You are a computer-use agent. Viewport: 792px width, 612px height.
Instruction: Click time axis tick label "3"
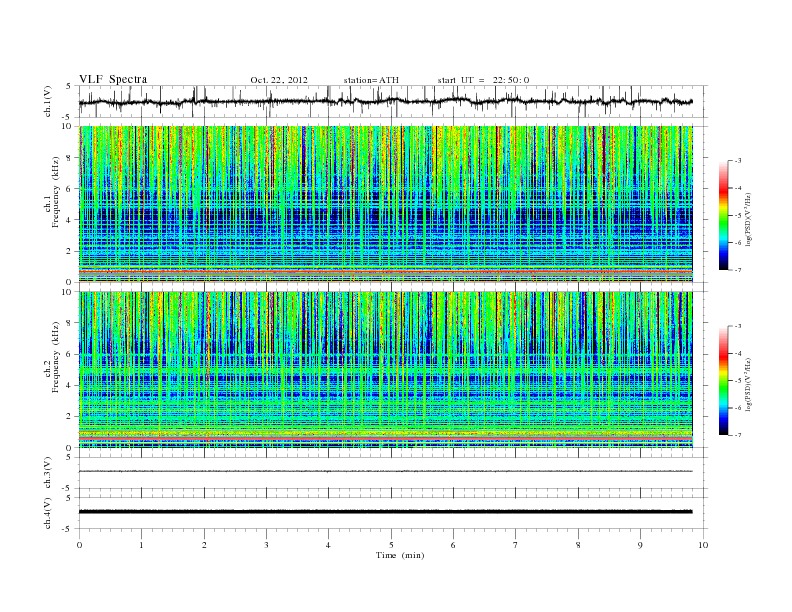click(267, 546)
